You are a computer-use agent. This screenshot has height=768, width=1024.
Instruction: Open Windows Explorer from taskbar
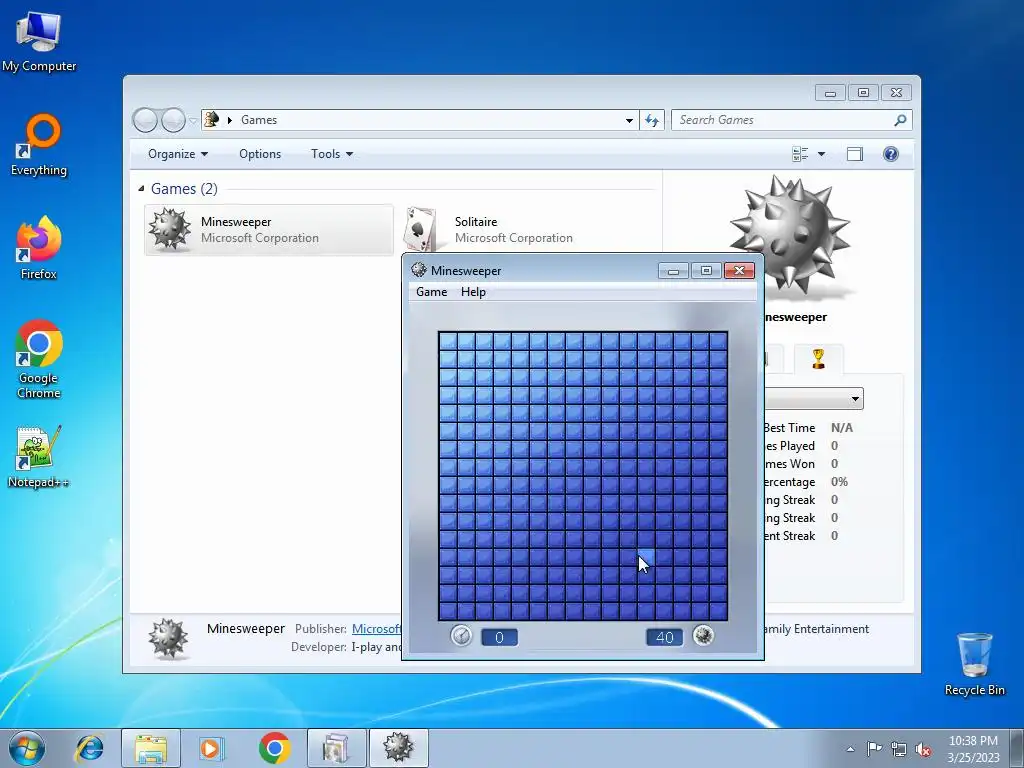(x=151, y=748)
